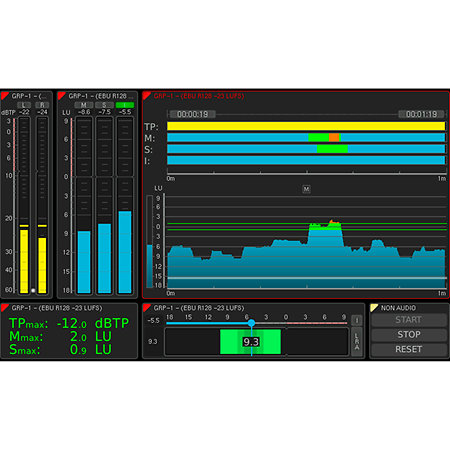Screen dimensions: 450x450
Task: Click the yellow L channel level bar
Action: 24,261
